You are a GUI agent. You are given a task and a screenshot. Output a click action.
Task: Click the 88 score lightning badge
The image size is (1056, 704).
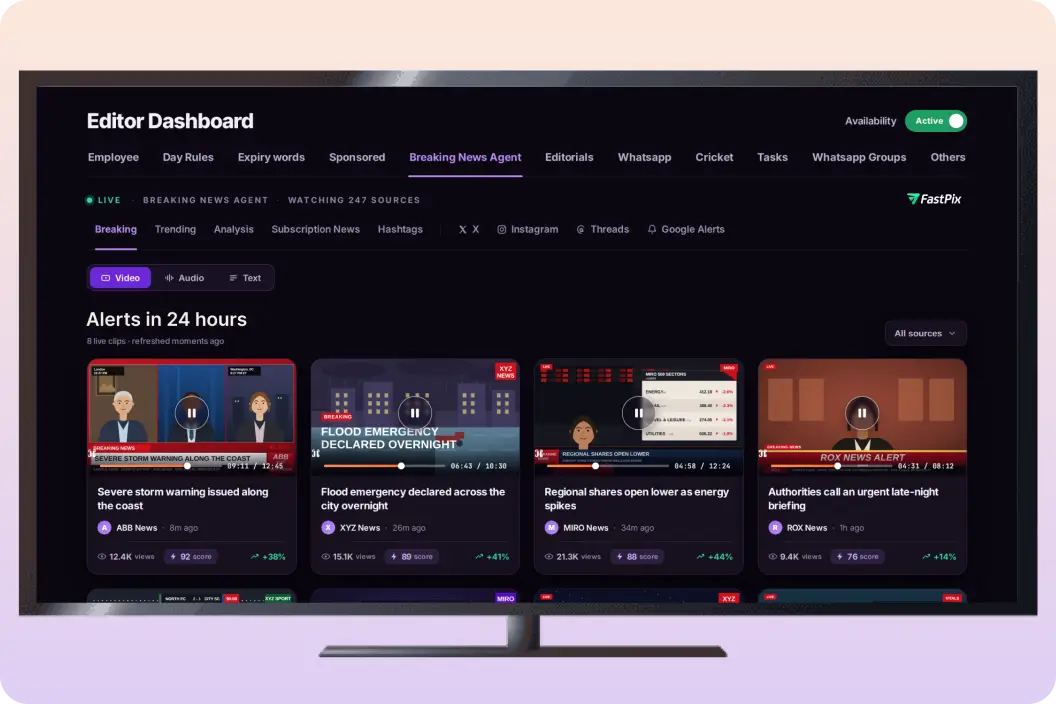click(638, 556)
